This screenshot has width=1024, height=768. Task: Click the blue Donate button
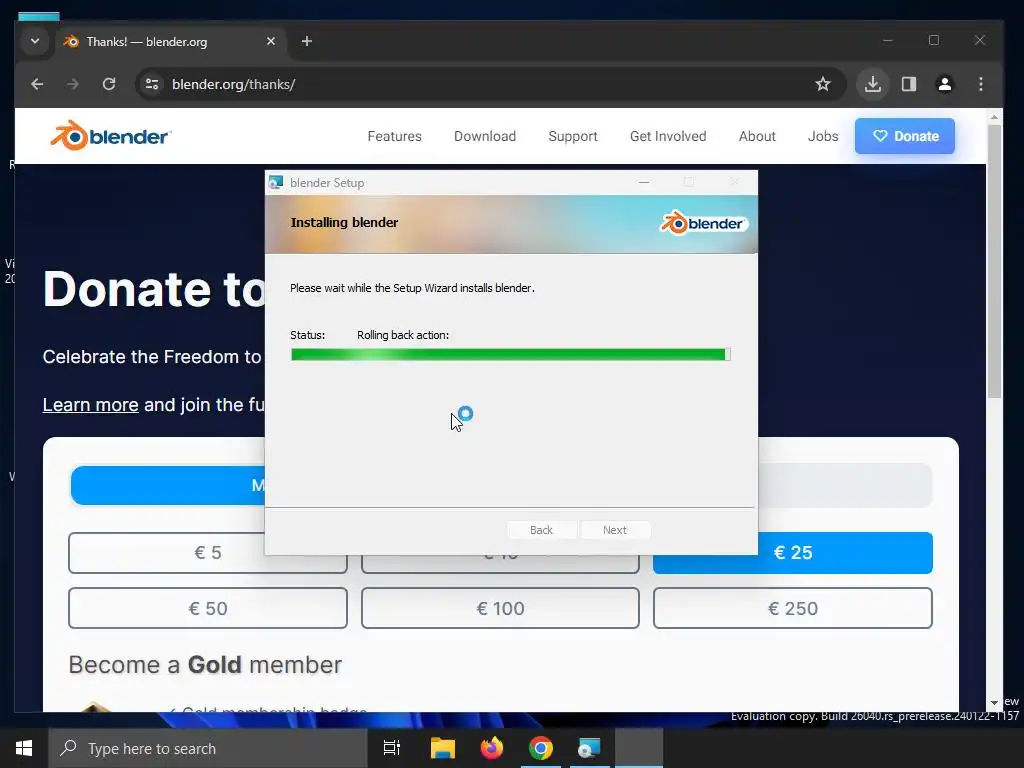(904, 136)
